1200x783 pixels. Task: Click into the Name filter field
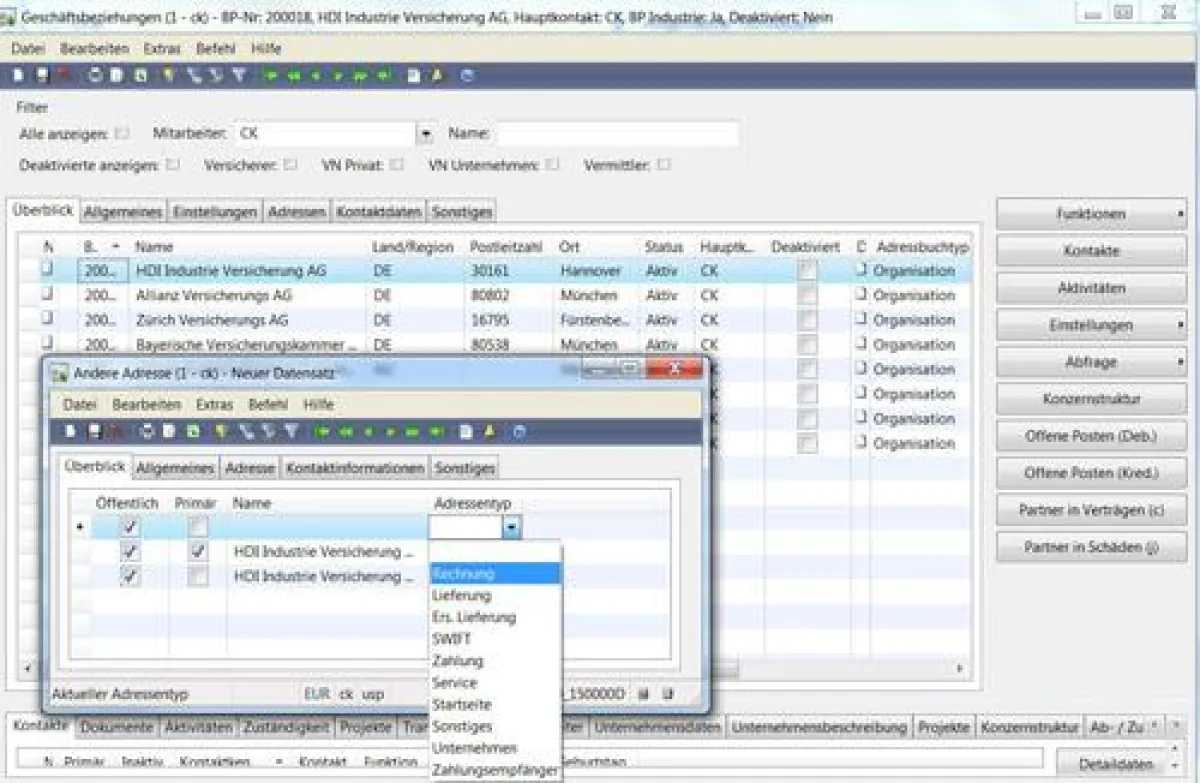click(x=618, y=134)
